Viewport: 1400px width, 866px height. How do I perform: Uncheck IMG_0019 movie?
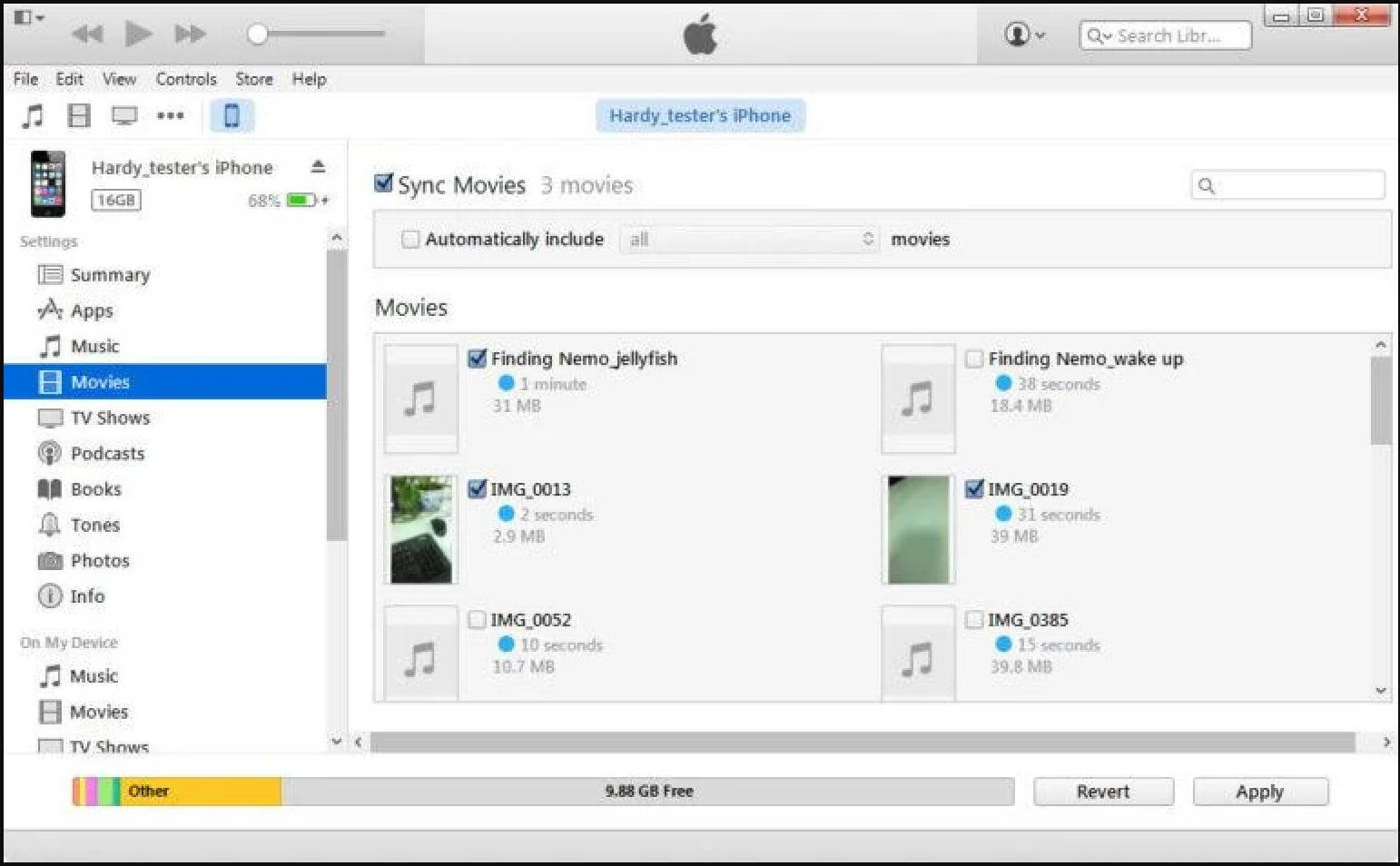[974, 488]
